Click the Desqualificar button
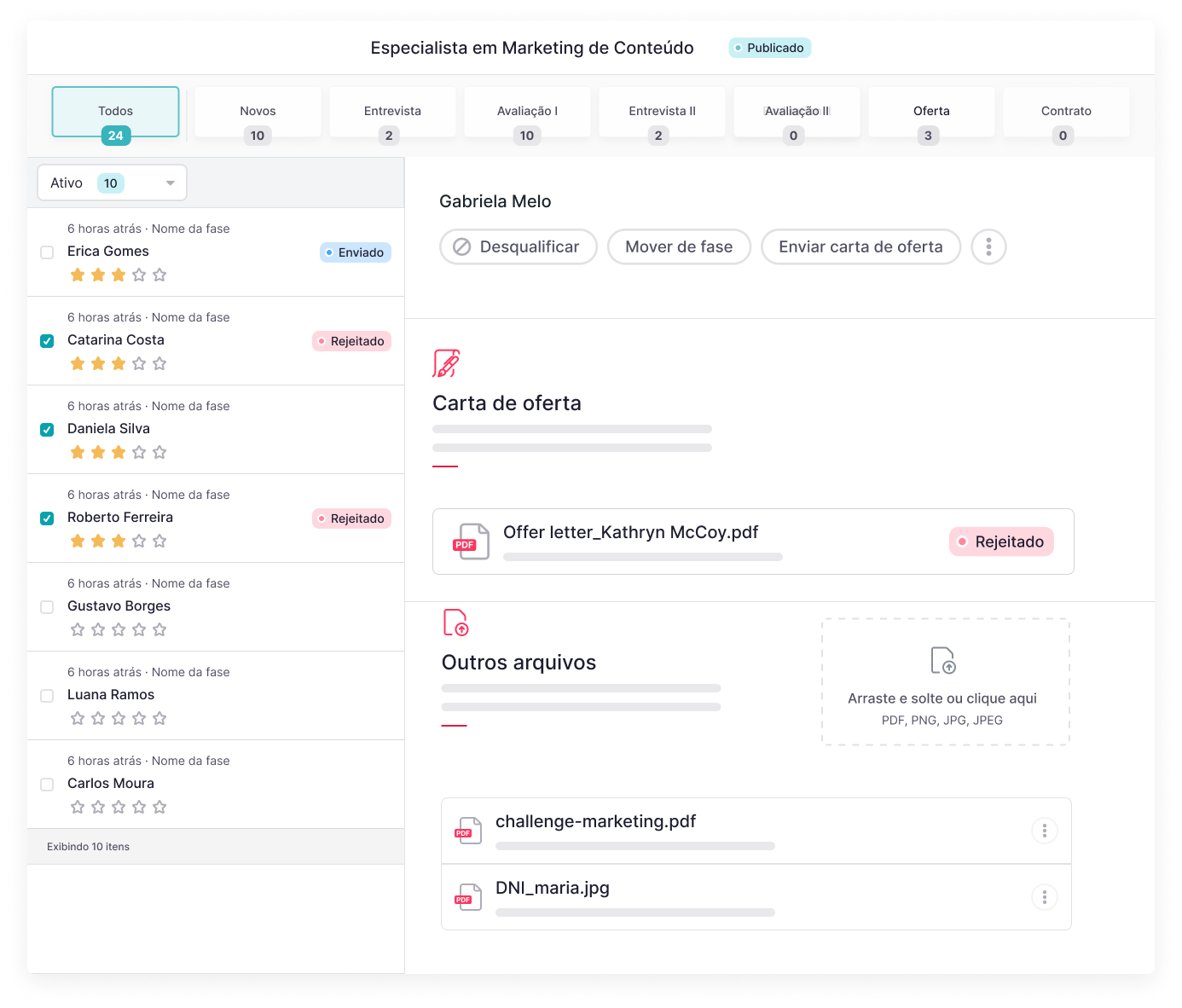This screenshot has height=1008, width=1182. [519, 246]
